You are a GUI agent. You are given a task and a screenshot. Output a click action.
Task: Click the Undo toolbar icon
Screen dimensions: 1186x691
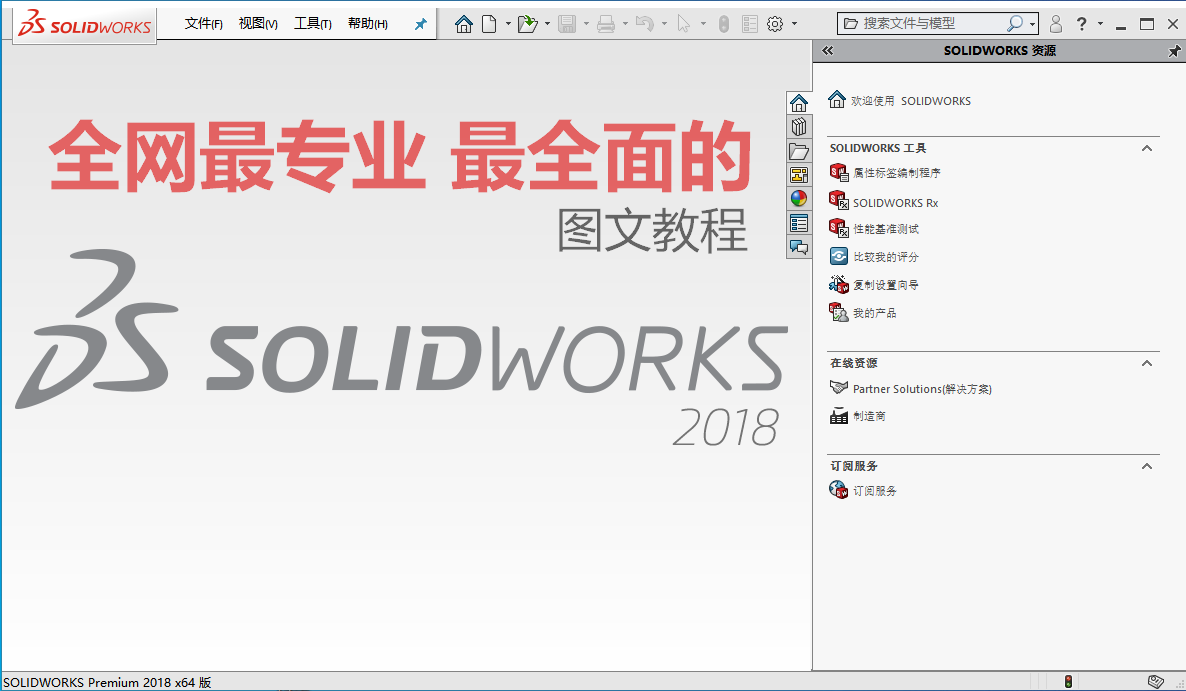click(x=645, y=24)
